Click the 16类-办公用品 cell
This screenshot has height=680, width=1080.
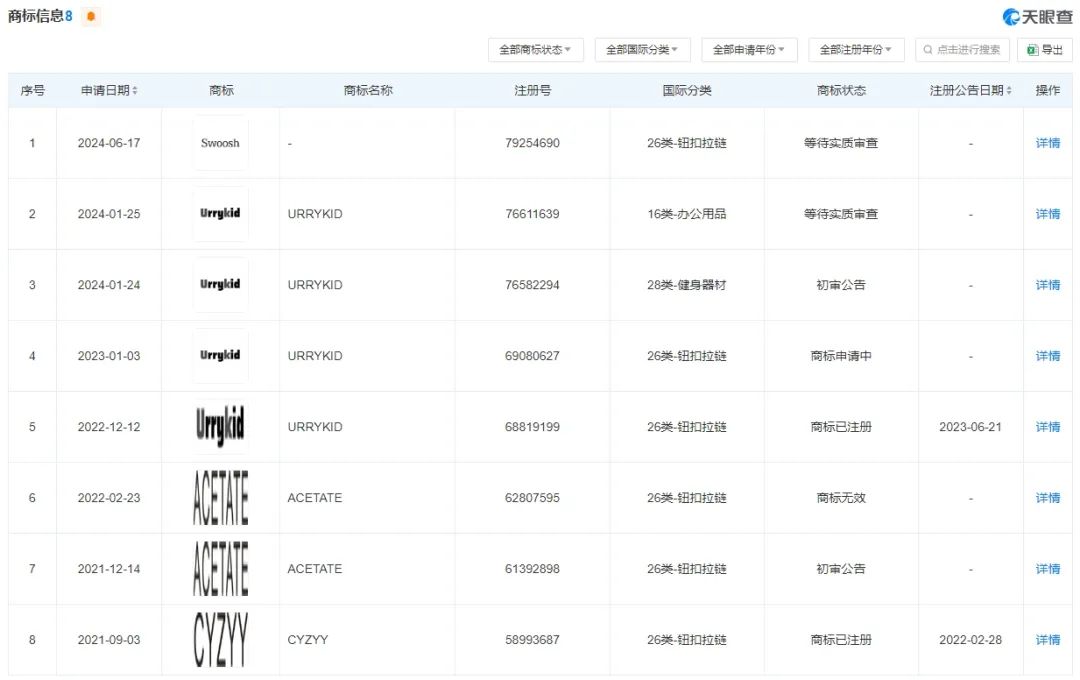click(687, 214)
